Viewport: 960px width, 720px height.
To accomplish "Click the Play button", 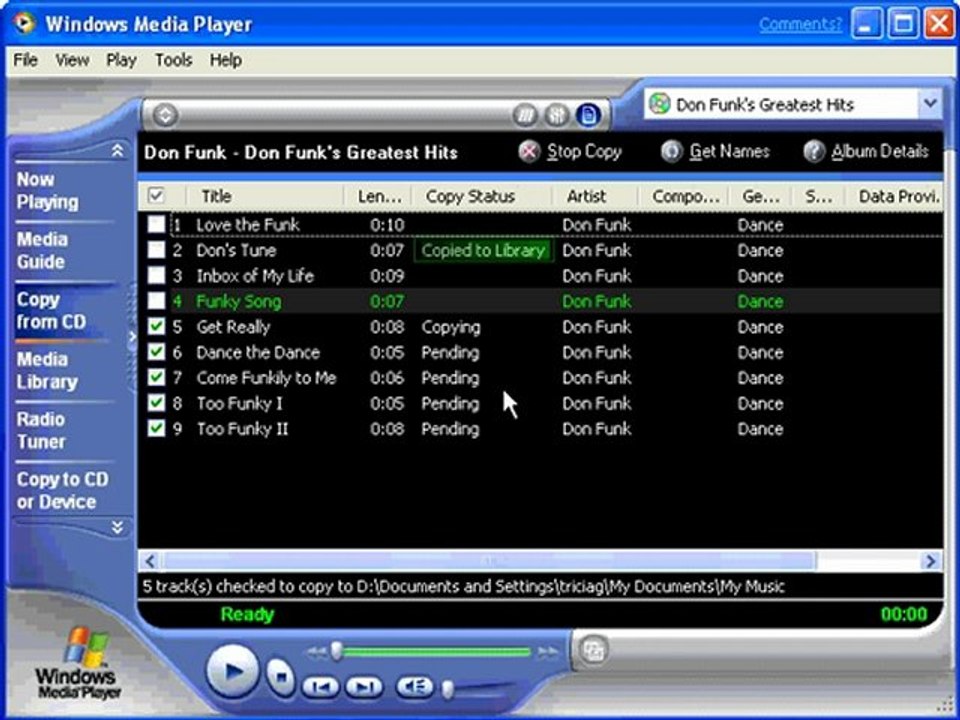I will point(232,672).
